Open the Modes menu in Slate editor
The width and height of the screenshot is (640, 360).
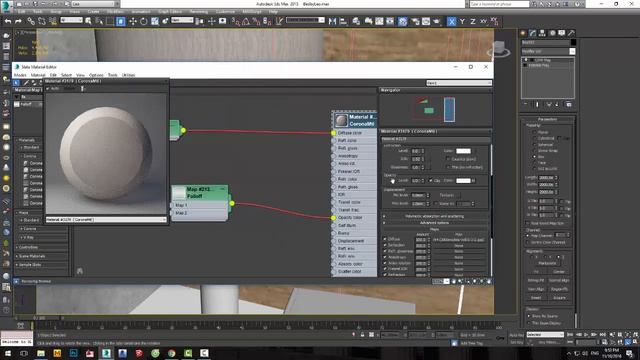(x=20, y=75)
